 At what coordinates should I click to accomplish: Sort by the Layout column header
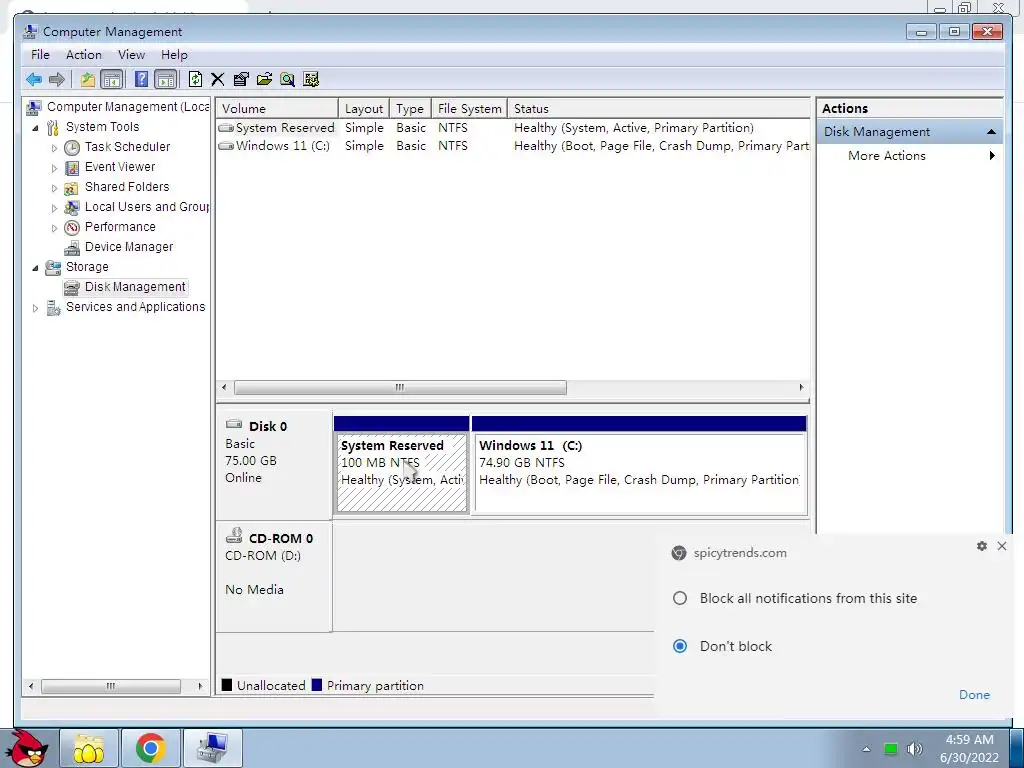tap(364, 108)
